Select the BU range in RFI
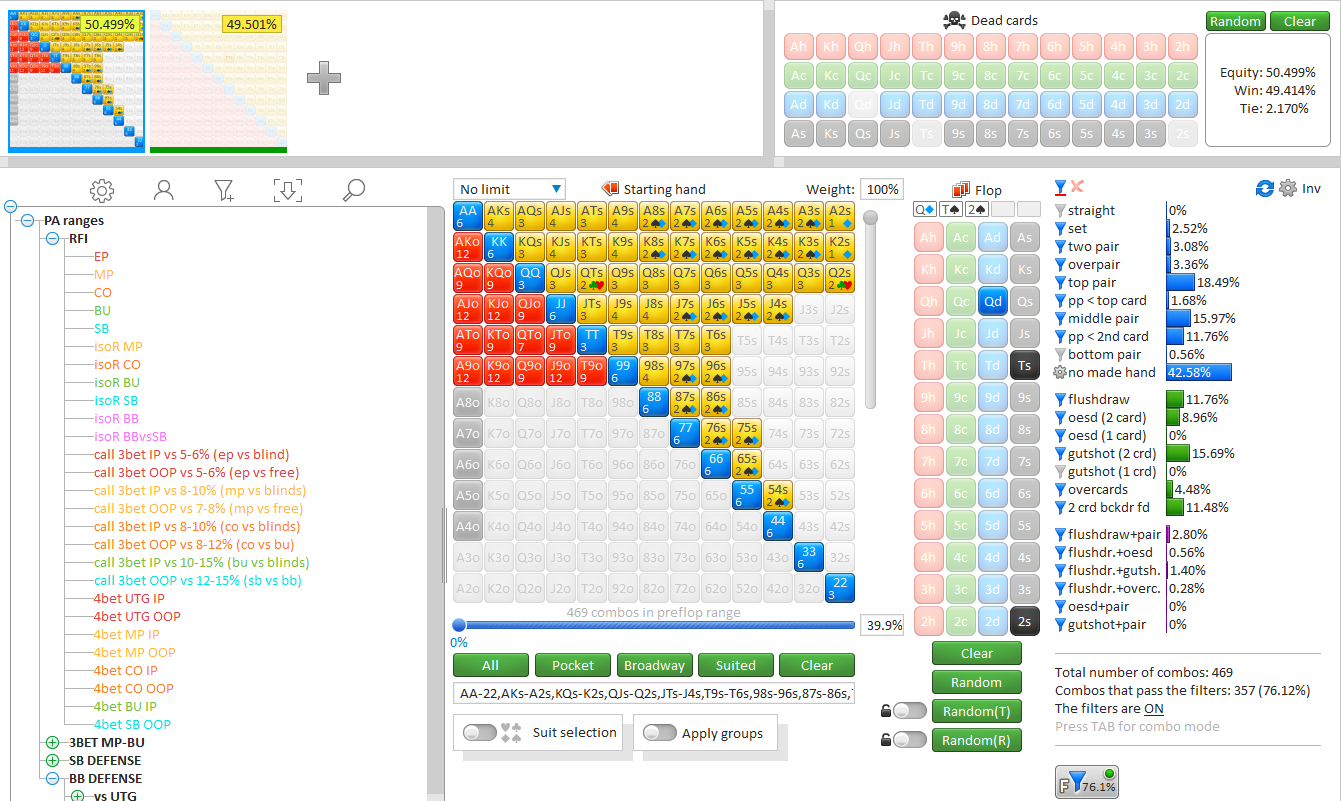The height and width of the screenshot is (801, 1341). (x=102, y=311)
